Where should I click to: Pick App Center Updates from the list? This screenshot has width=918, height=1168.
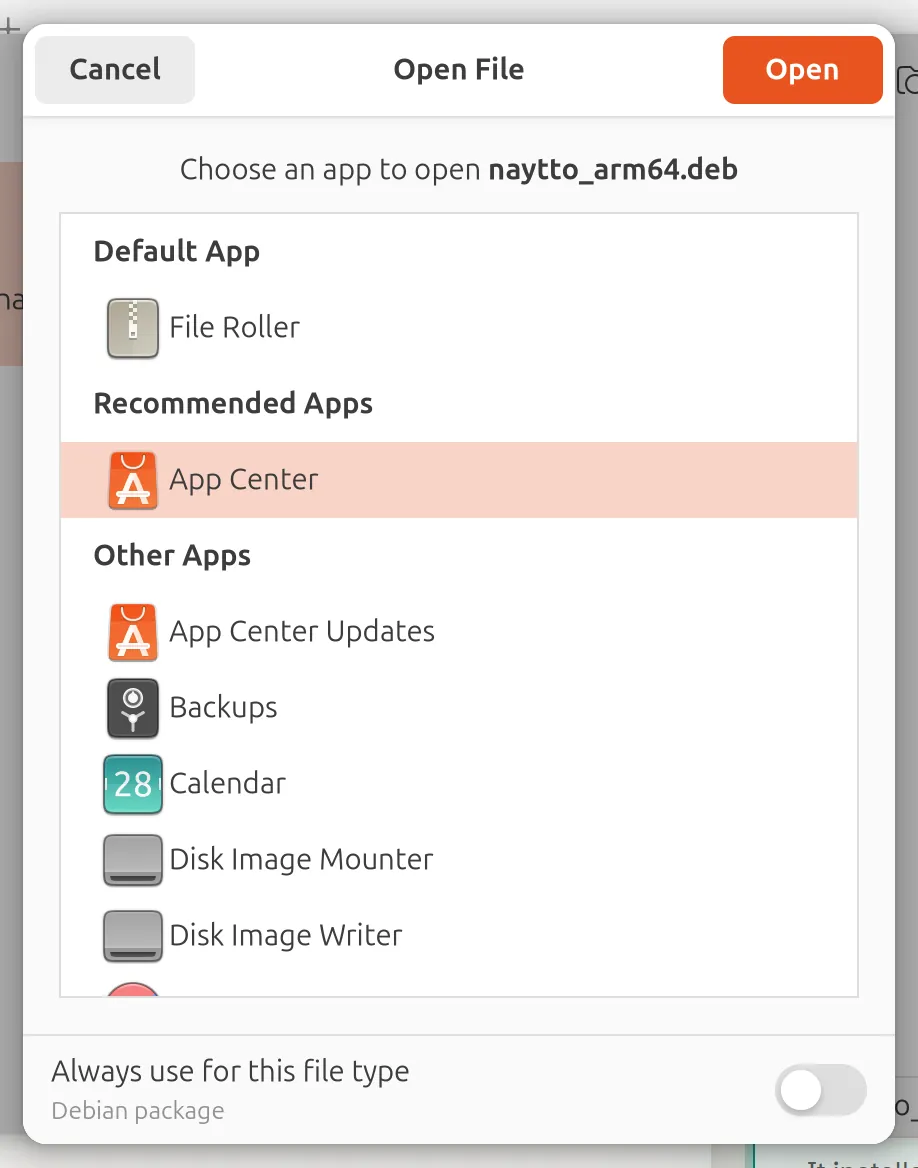pos(459,632)
